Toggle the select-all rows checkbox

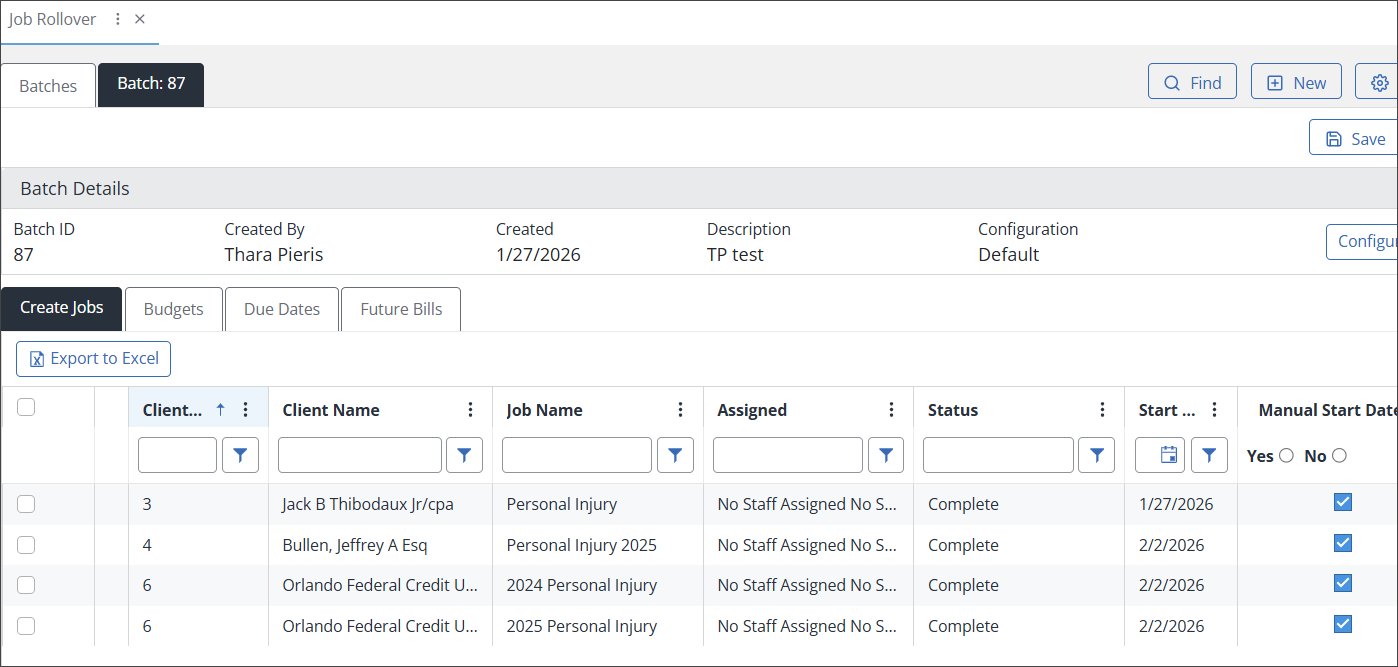coord(26,407)
